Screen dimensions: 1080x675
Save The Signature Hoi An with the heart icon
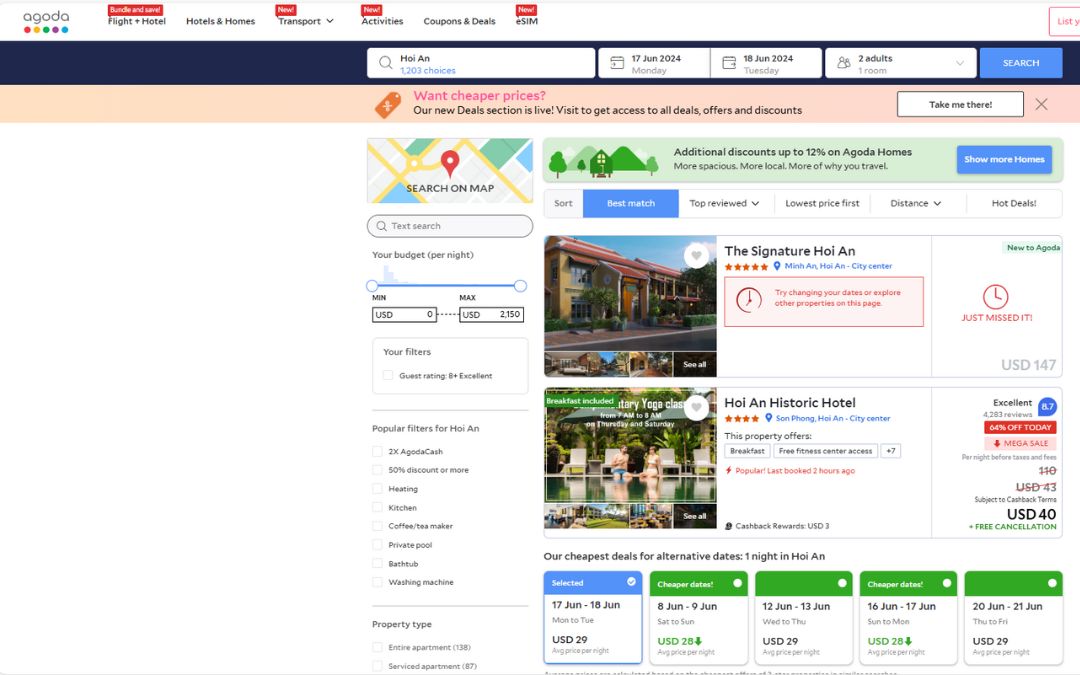[697, 255]
